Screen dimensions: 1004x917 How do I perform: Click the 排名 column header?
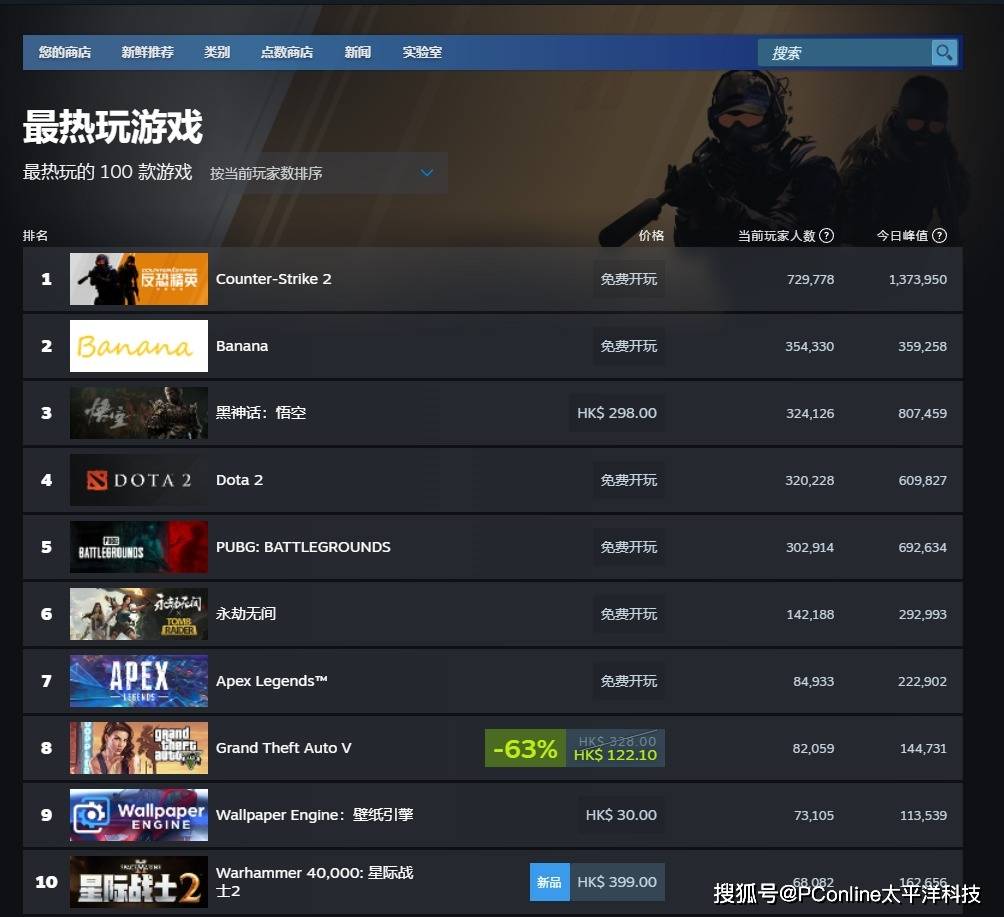pyautogui.click(x=35, y=236)
